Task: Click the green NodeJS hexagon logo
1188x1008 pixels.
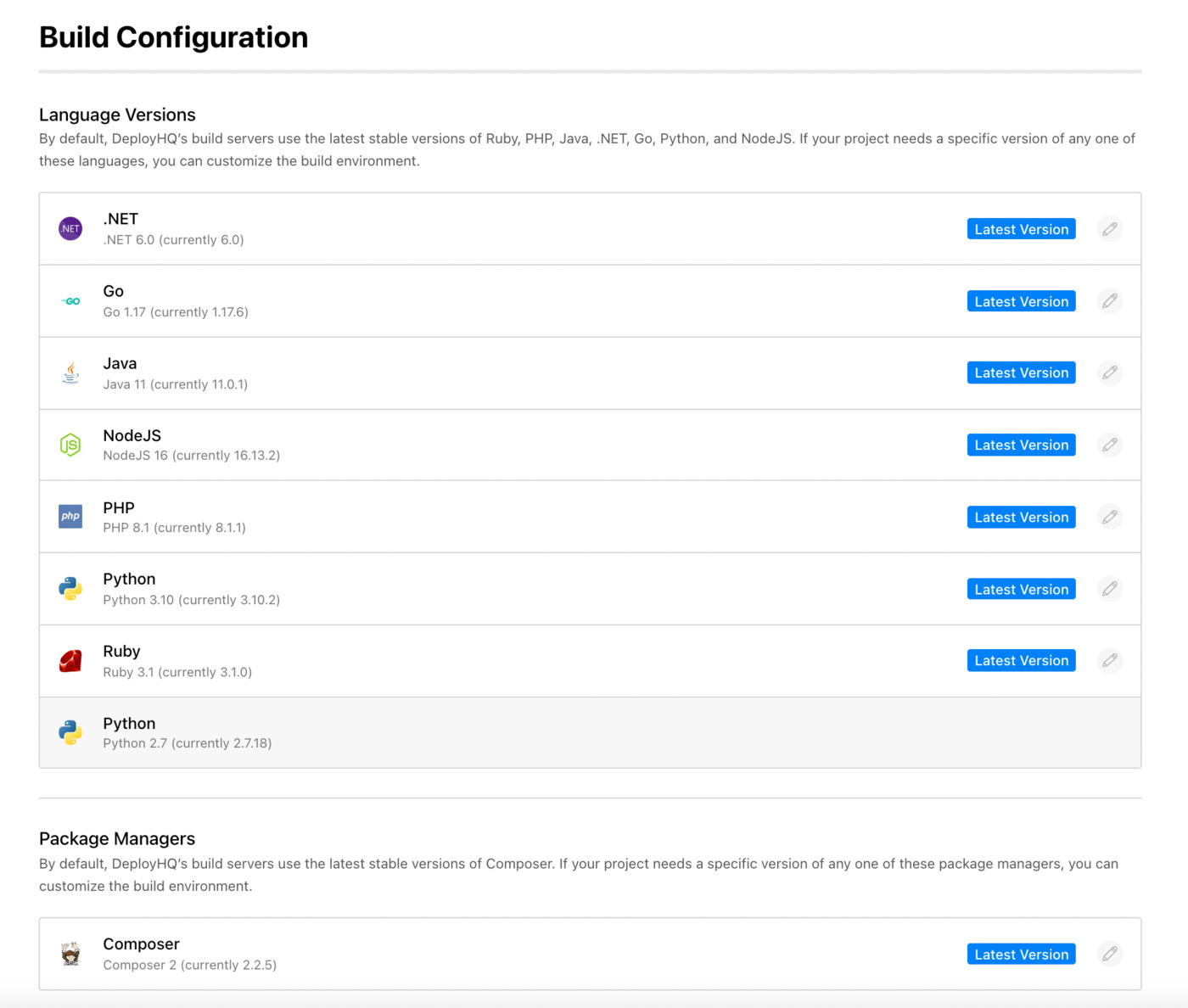Action: click(70, 445)
